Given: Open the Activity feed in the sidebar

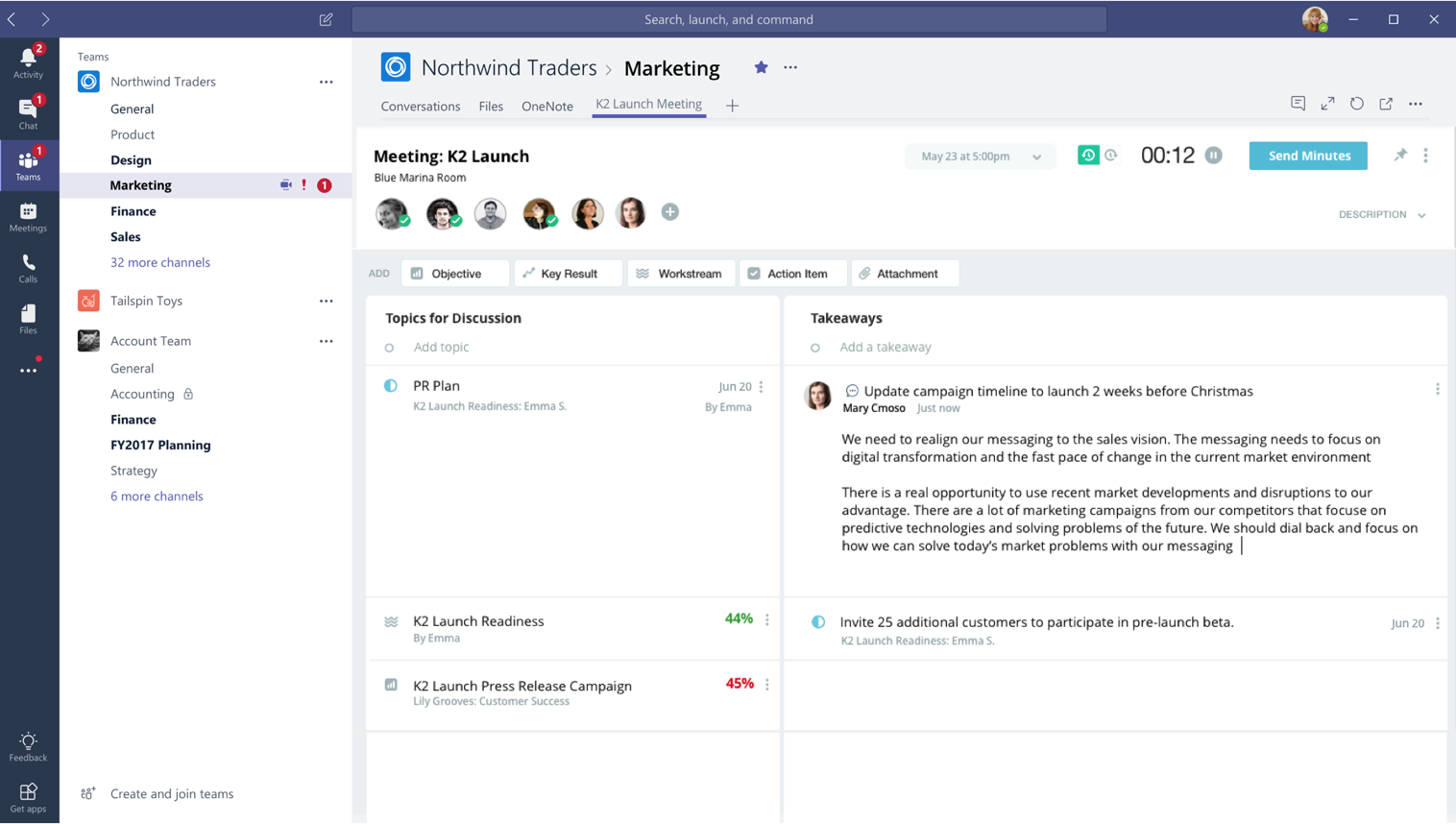Looking at the screenshot, I should point(29,61).
